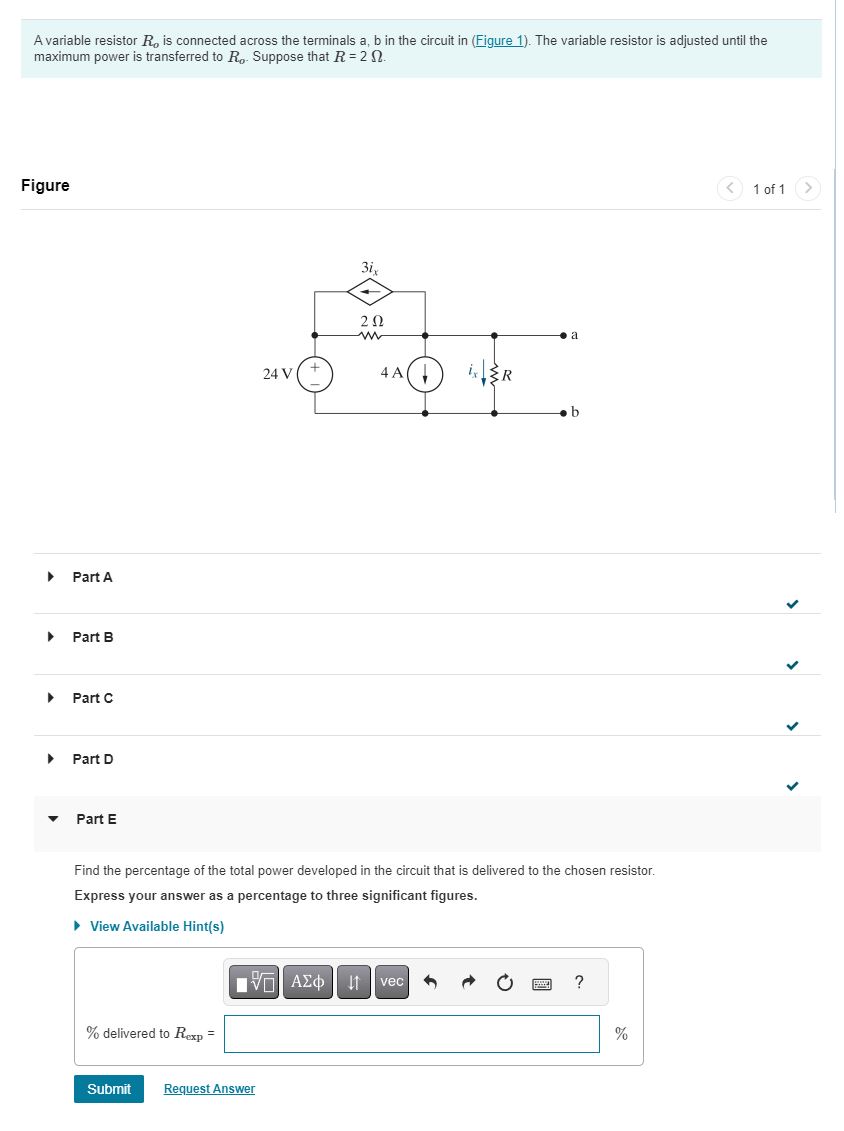
Task: Go to next figure page
Action: pyautogui.click(x=808, y=188)
